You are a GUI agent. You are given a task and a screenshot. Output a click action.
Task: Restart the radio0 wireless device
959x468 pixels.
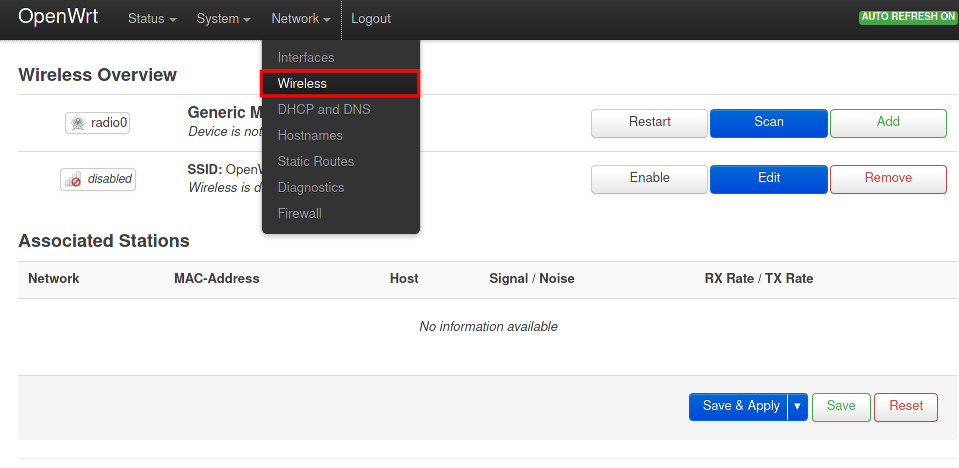[650, 122]
